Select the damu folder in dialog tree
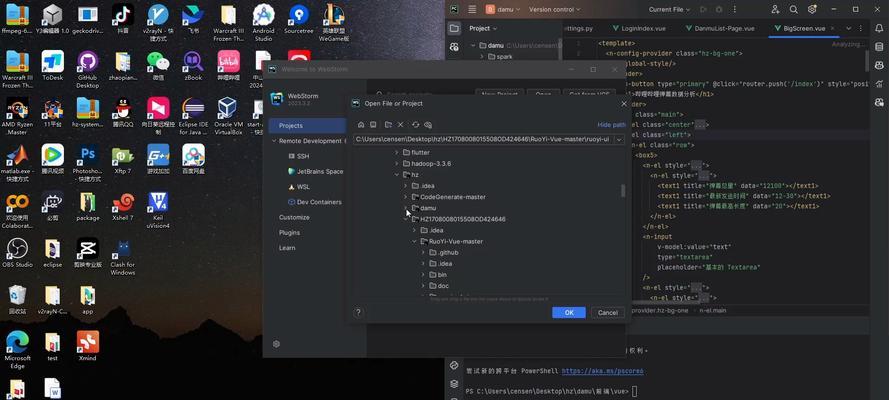The height and width of the screenshot is (400, 889). (424, 208)
